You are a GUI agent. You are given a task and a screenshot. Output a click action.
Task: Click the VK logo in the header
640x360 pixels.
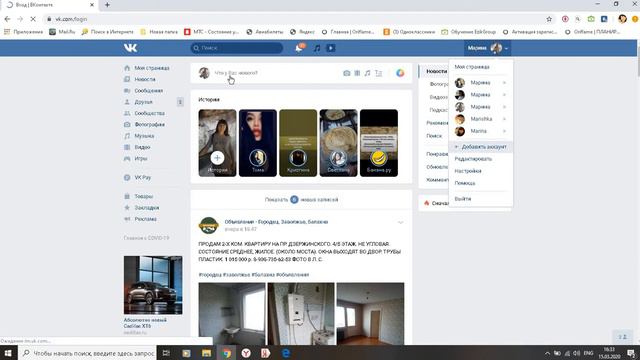(131, 48)
